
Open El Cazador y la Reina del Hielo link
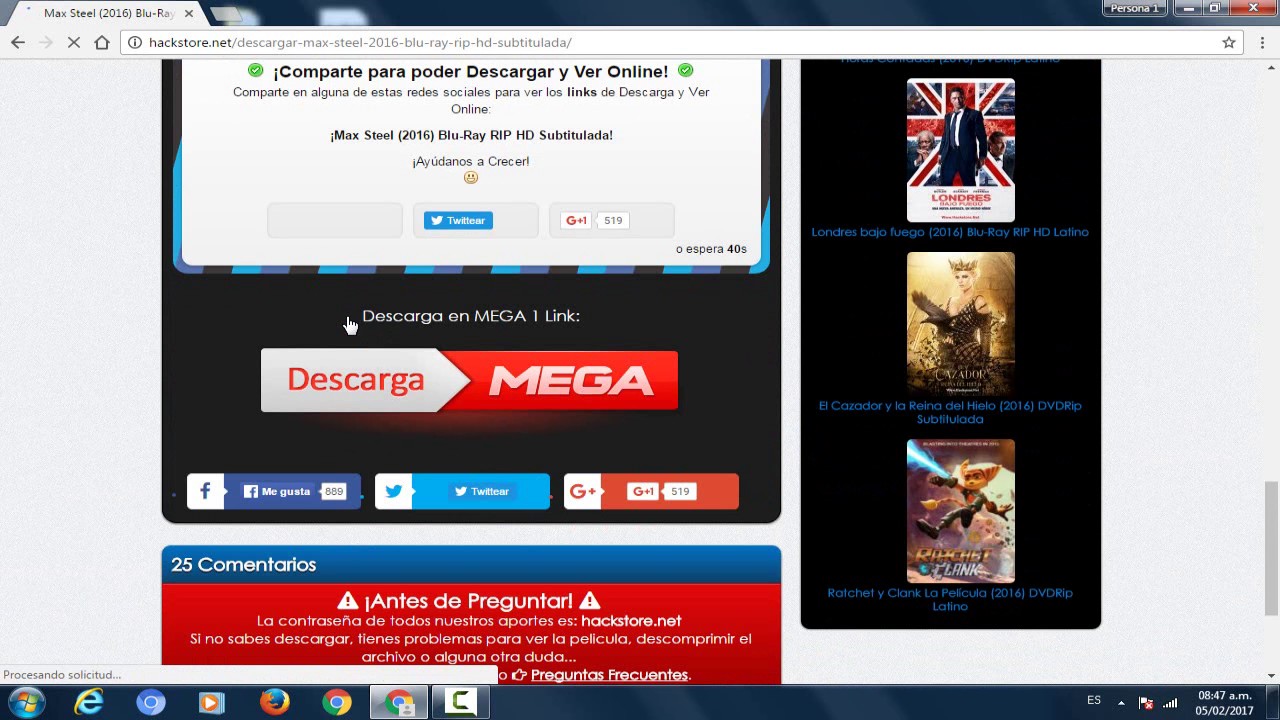tap(950, 412)
